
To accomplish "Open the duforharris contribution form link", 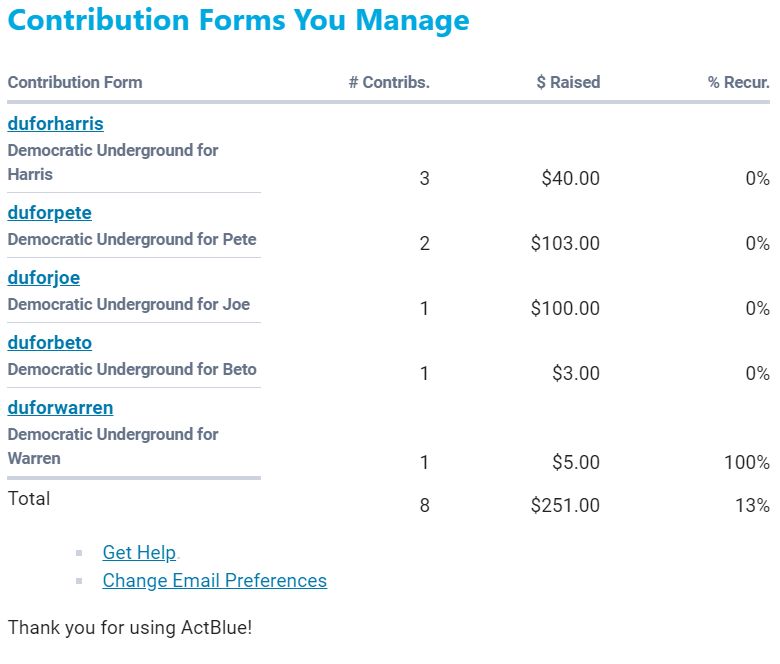I will tap(55, 124).
